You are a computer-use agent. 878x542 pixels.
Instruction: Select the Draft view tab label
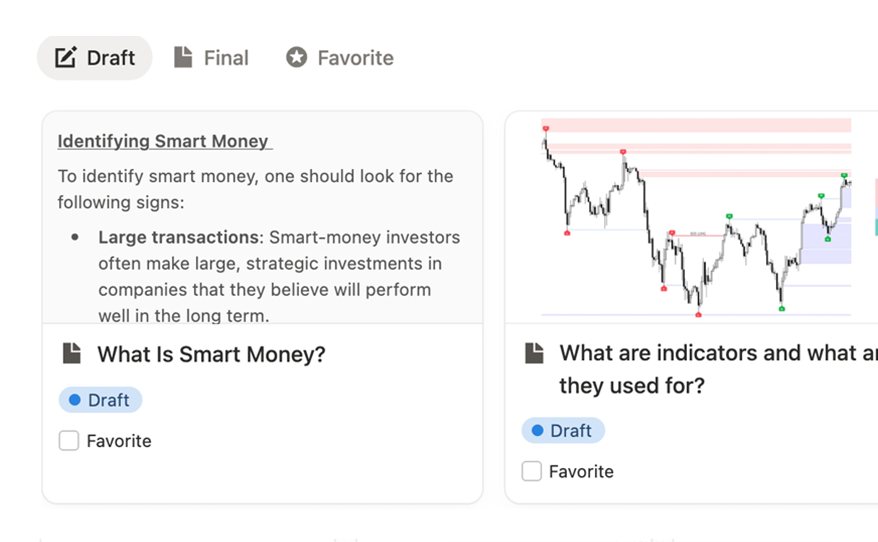(110, 58)
